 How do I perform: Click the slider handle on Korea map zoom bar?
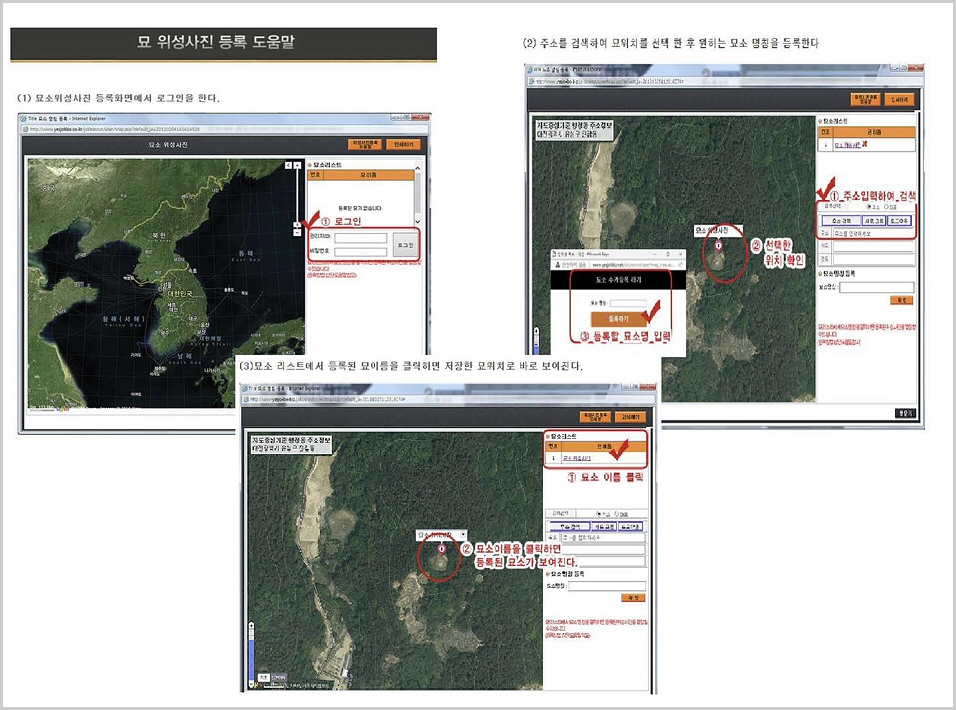pos(297,225)
